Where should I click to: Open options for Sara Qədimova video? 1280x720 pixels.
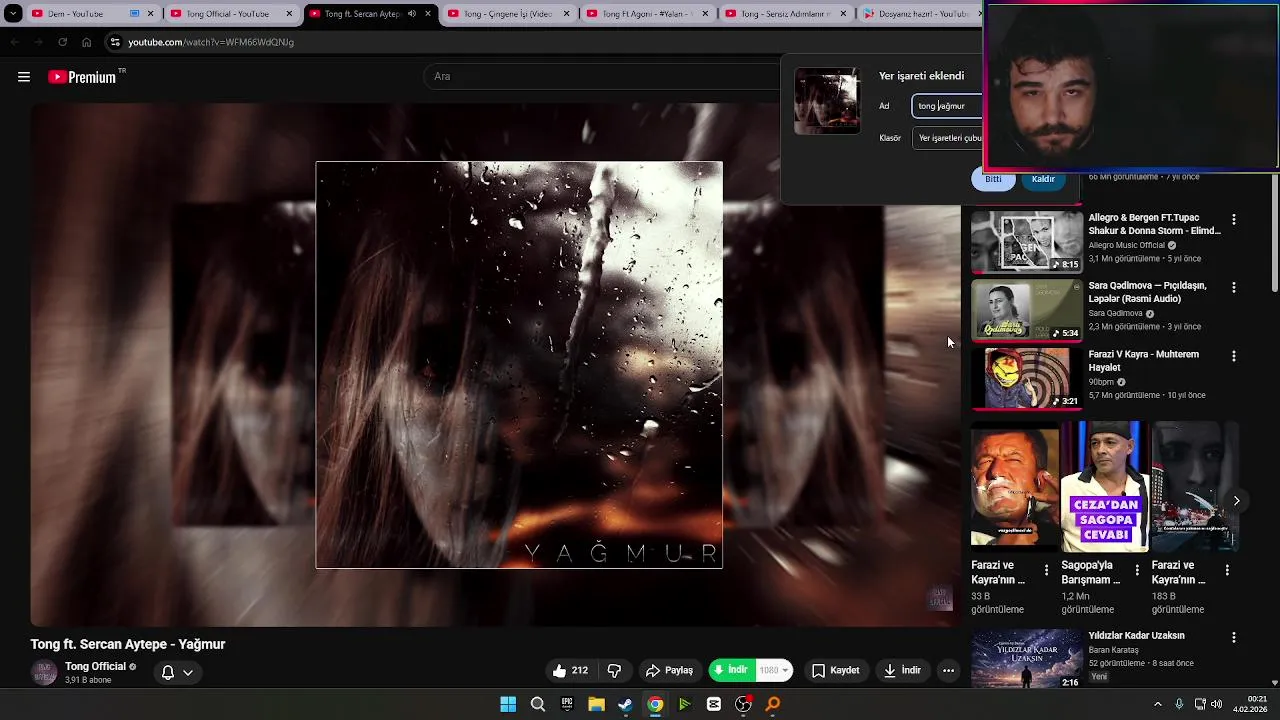tap(1233, 287)
